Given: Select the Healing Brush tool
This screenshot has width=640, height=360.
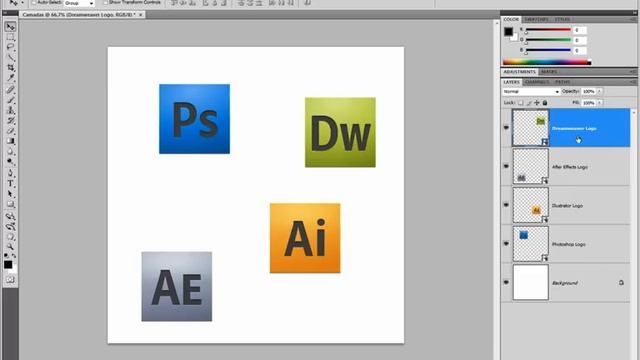Looking at the screenshot, I should 10,90.
